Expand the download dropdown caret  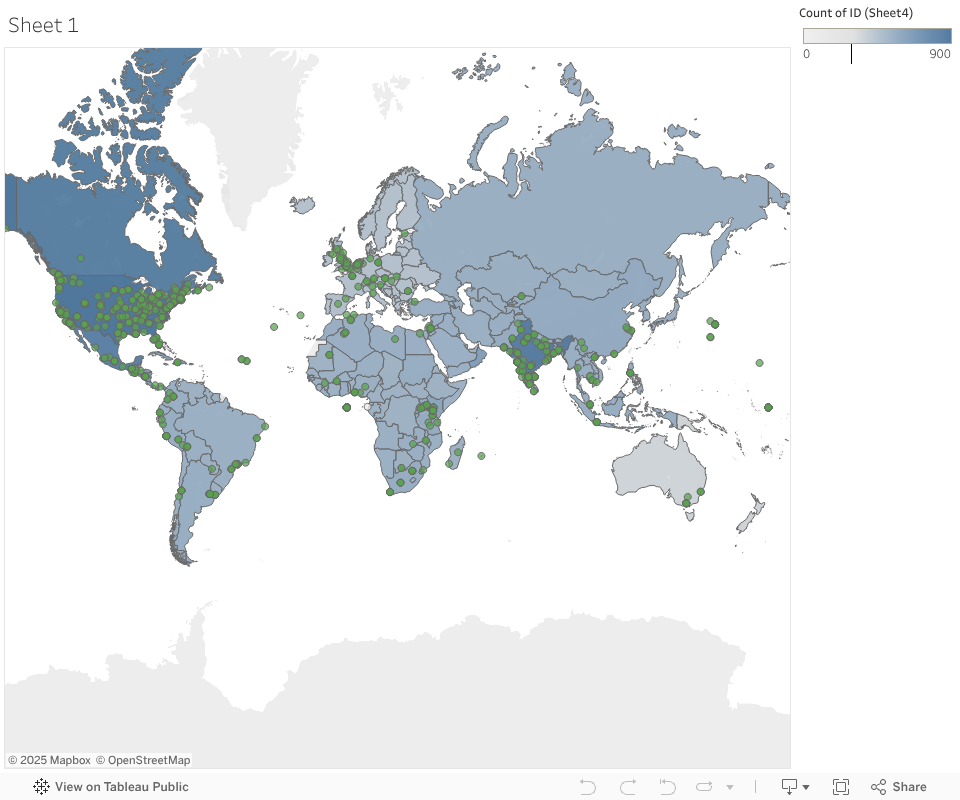click(806, 787)
